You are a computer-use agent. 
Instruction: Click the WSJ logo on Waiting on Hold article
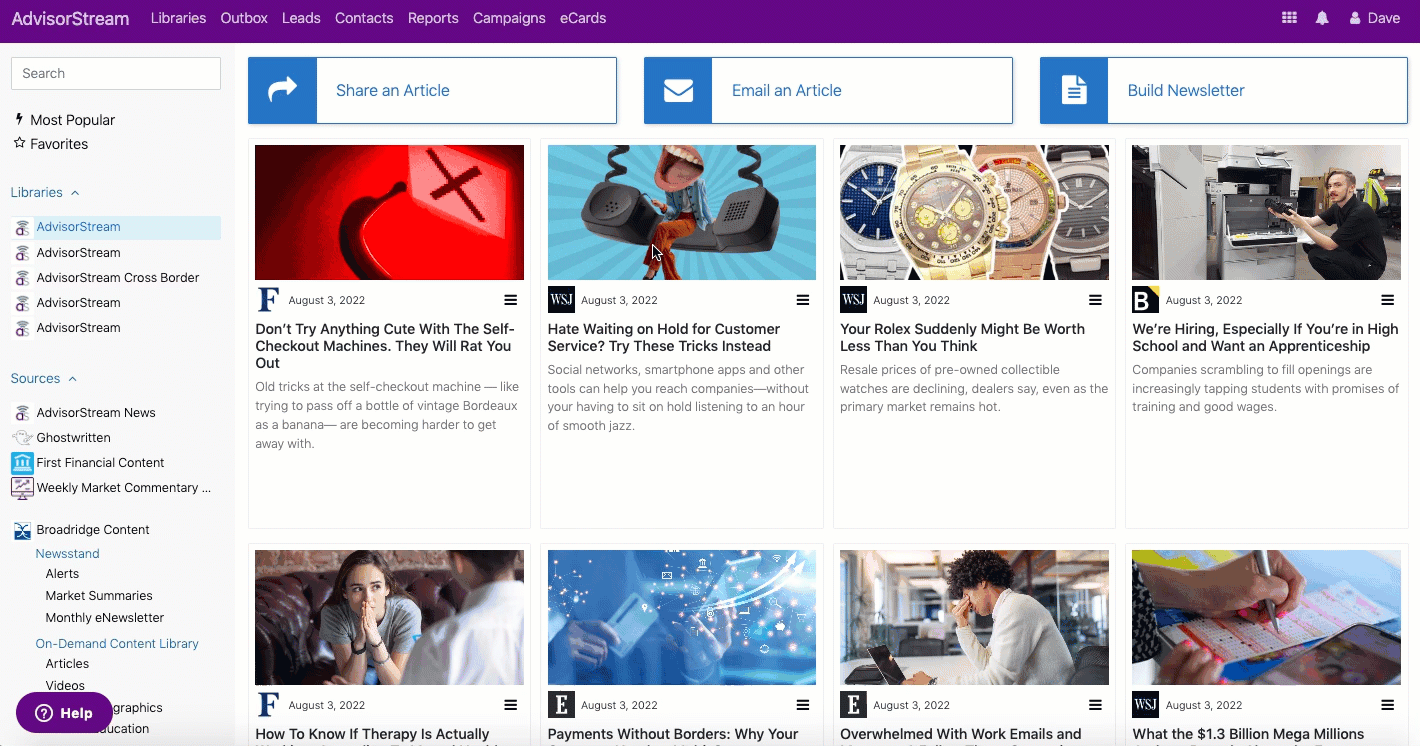[561, 300]
